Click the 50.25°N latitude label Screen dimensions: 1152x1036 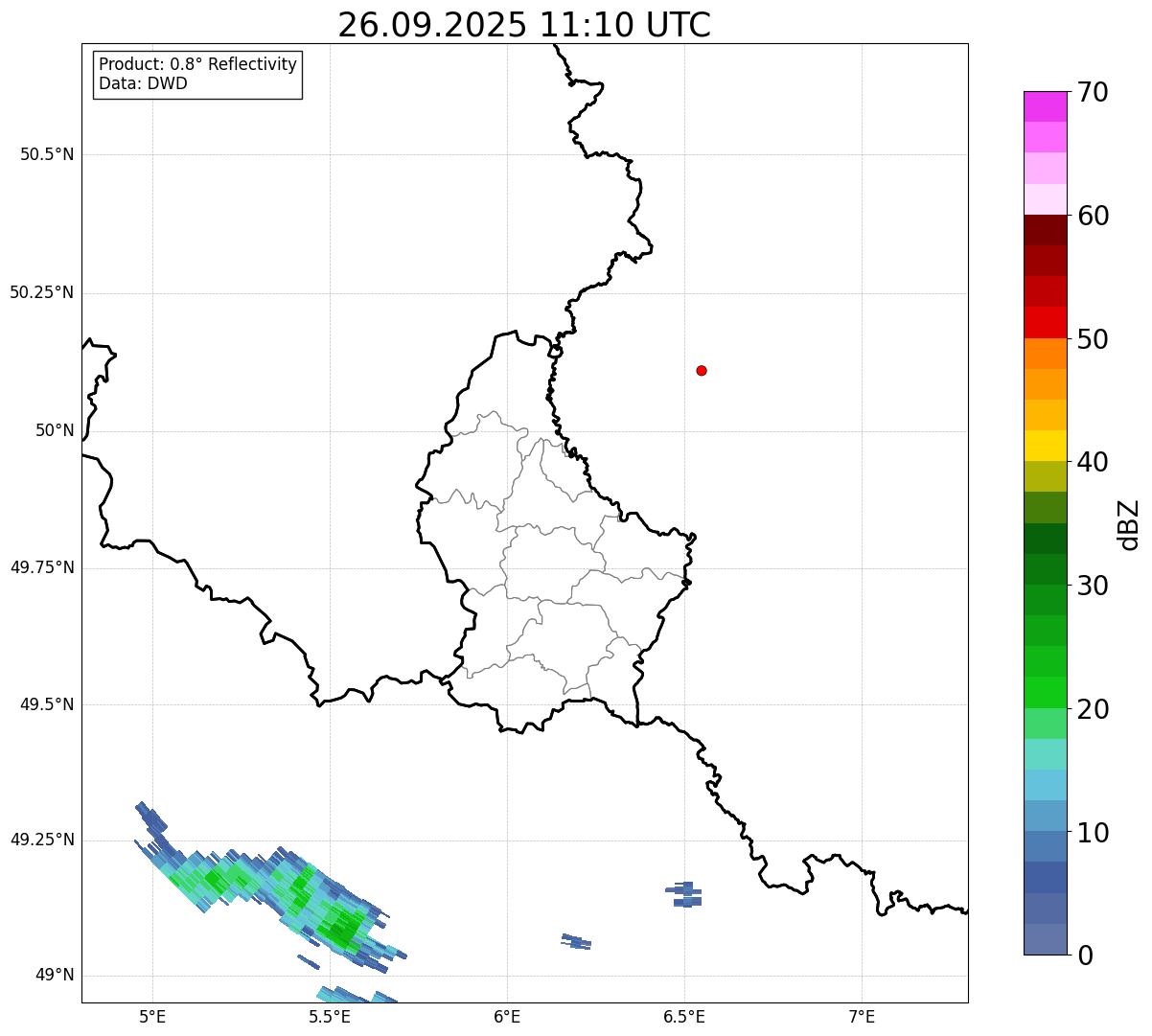point(42,292)
